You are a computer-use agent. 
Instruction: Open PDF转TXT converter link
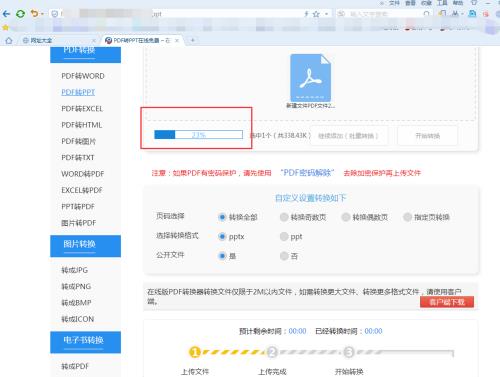(x=78, y=157)
